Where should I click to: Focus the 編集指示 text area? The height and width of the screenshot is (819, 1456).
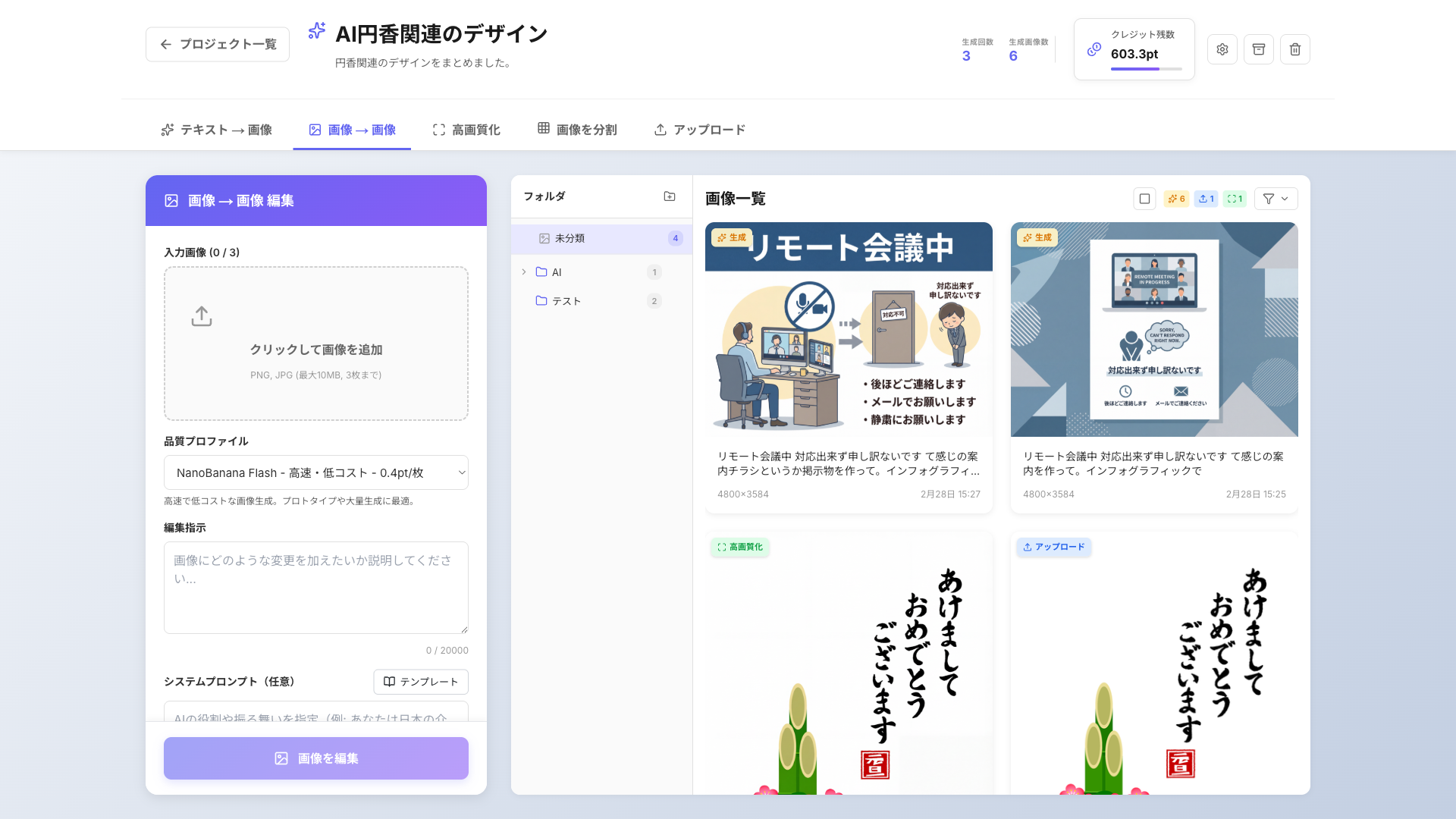click(316, 588)
